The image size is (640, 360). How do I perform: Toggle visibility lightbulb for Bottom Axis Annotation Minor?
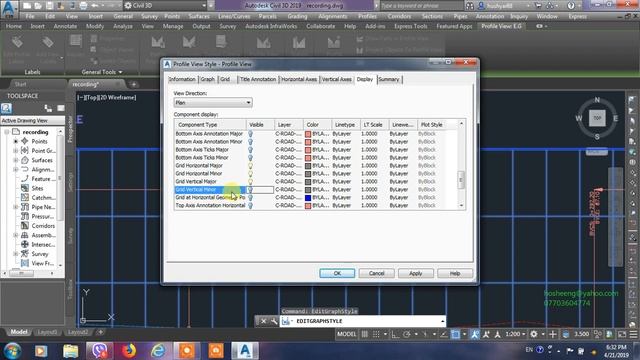point(250,142)
